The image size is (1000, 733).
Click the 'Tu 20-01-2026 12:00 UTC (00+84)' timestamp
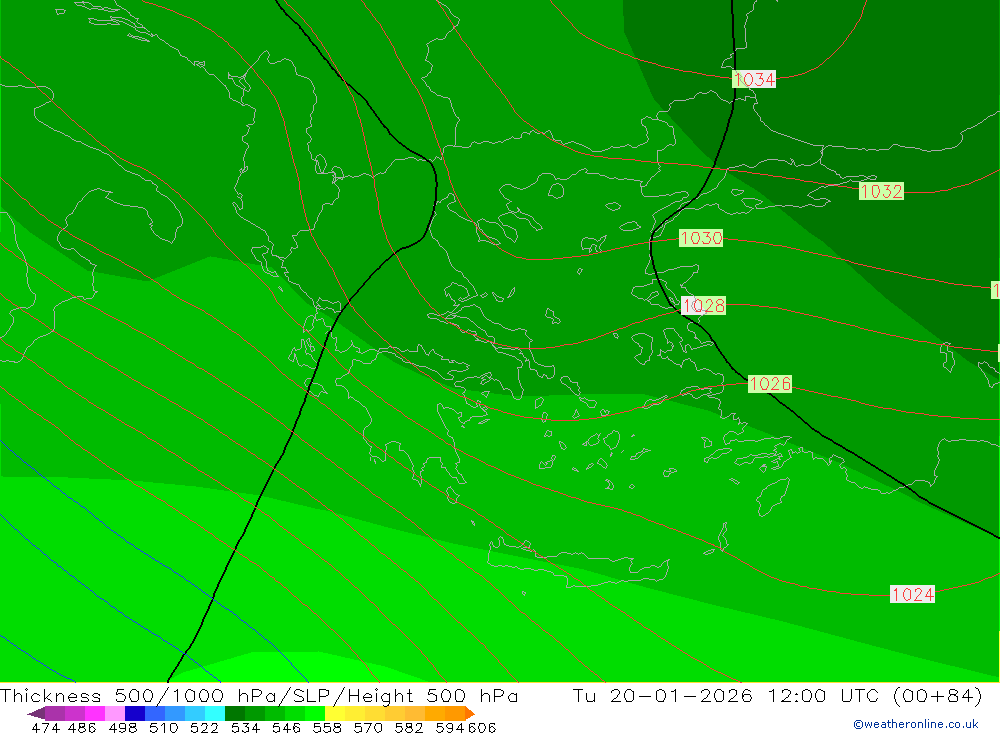pos(777,695)
